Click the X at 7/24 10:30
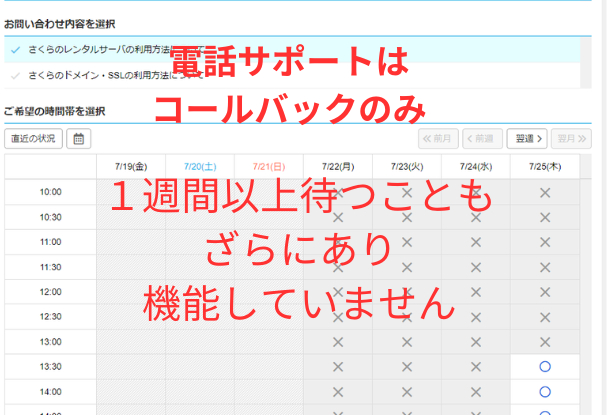The height and width of the screenshot is (415, 610). click(476, 217)
